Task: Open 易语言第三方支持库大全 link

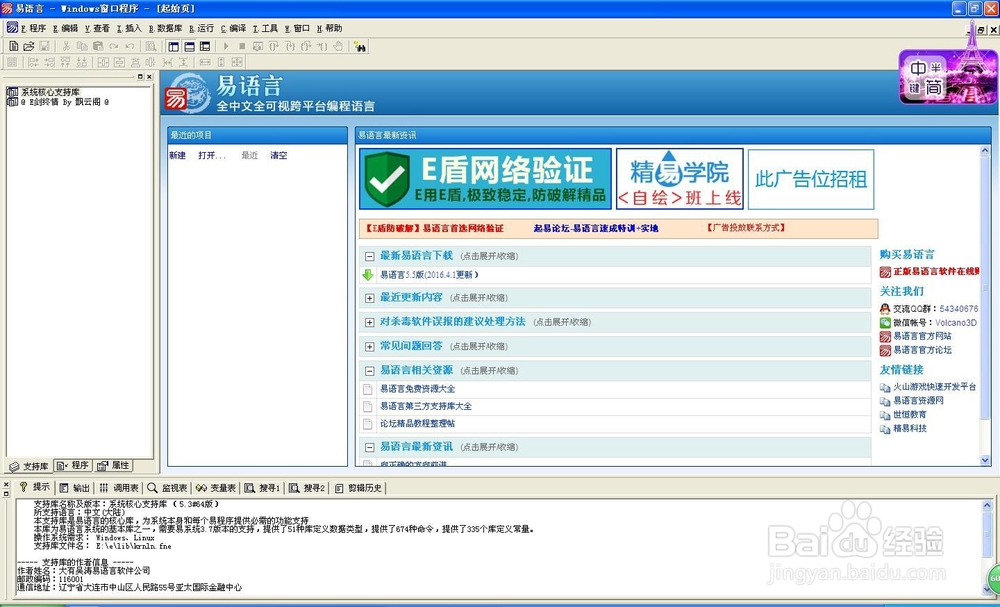Action: [426, 406]
